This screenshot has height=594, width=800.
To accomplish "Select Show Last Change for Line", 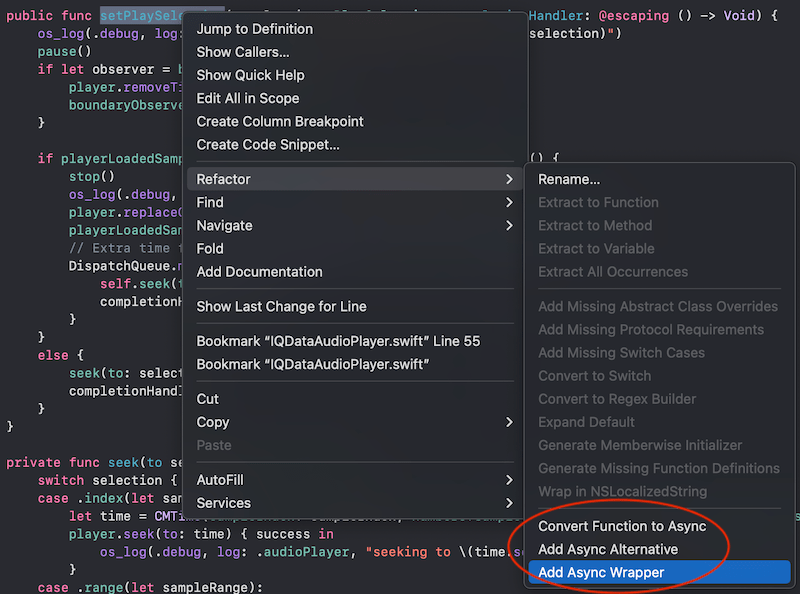I will (x=283, y=306).
